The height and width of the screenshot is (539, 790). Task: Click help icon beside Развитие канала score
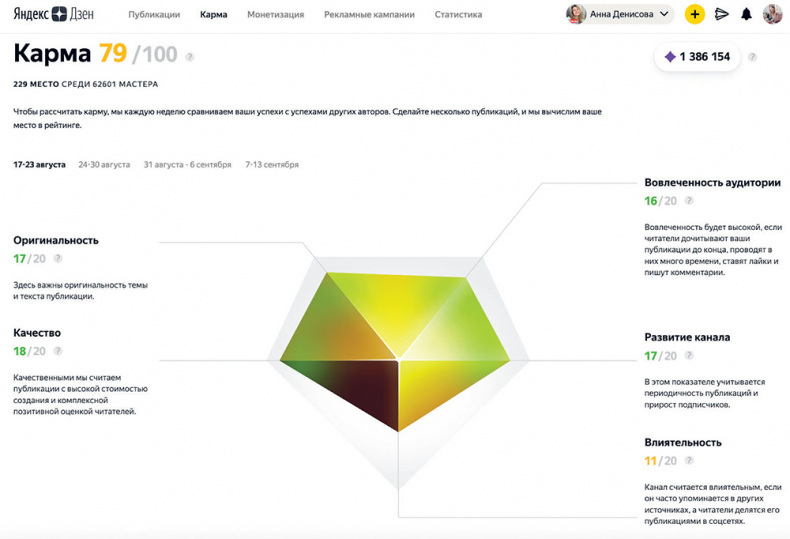click(689, 356)
